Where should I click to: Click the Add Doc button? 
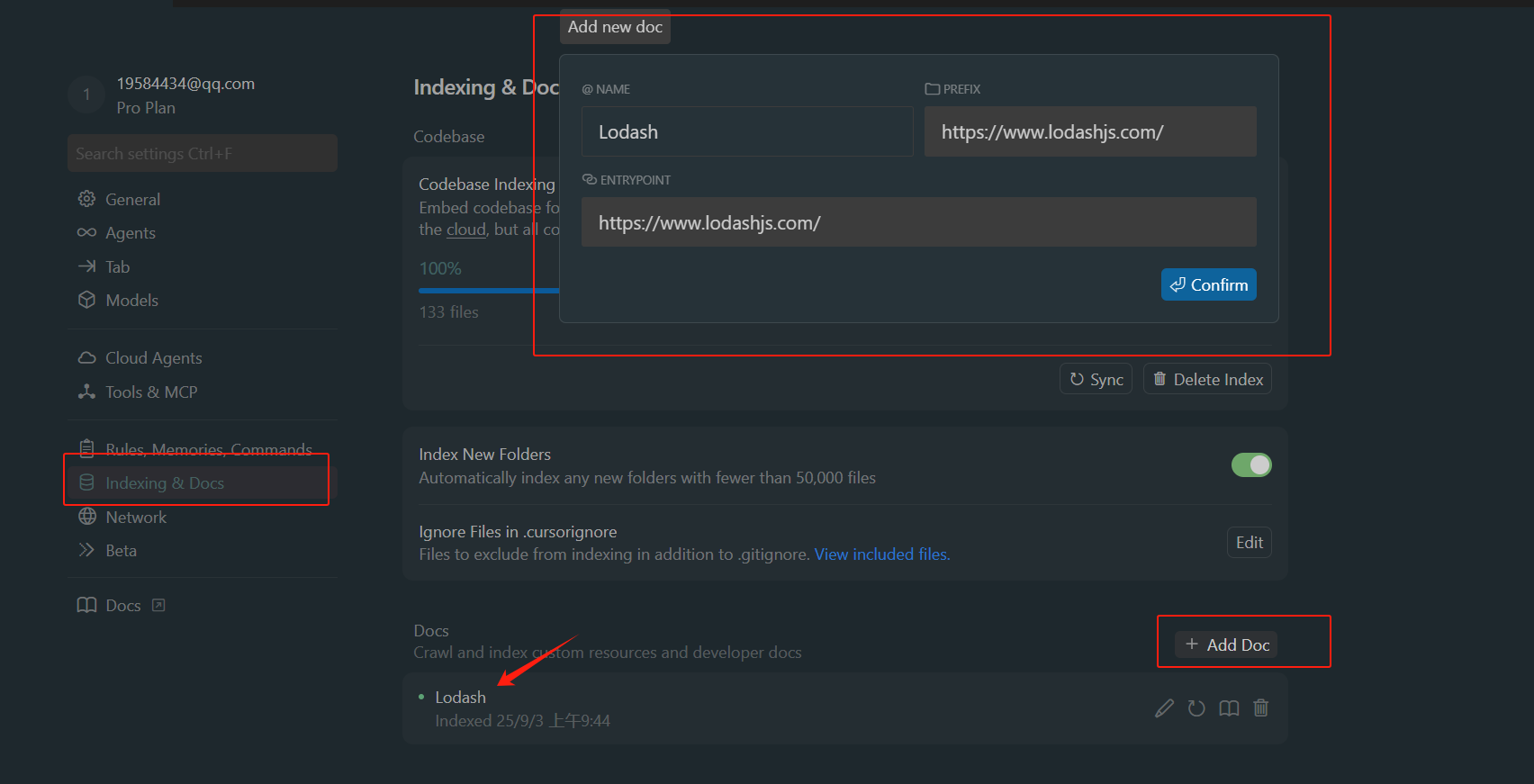click(x=1226, y=644)
